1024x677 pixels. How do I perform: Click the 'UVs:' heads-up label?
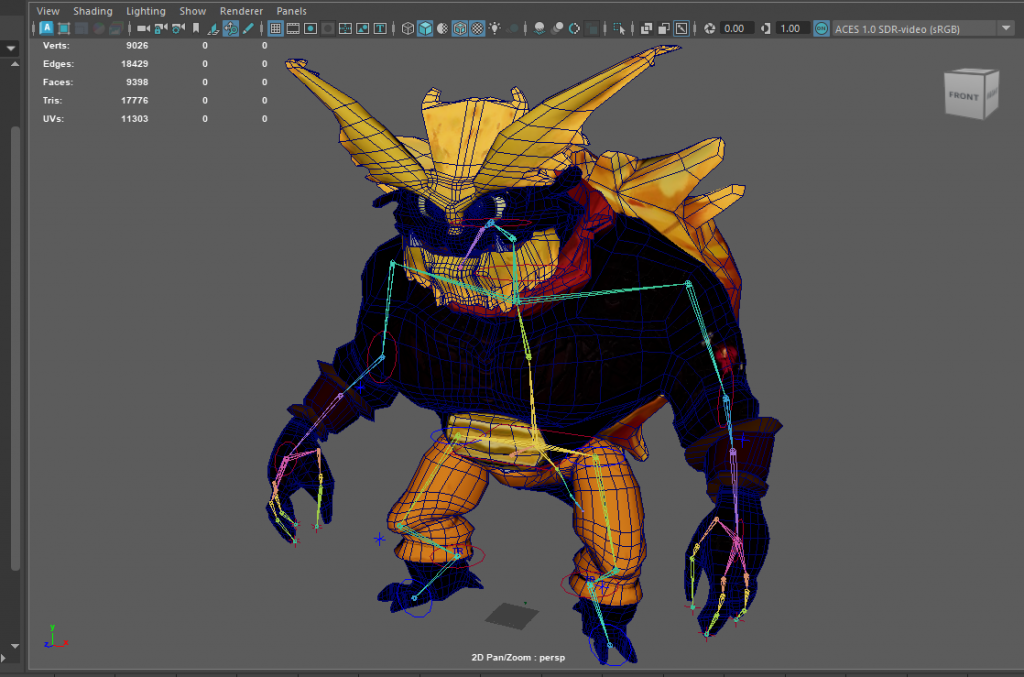(53, 119)
